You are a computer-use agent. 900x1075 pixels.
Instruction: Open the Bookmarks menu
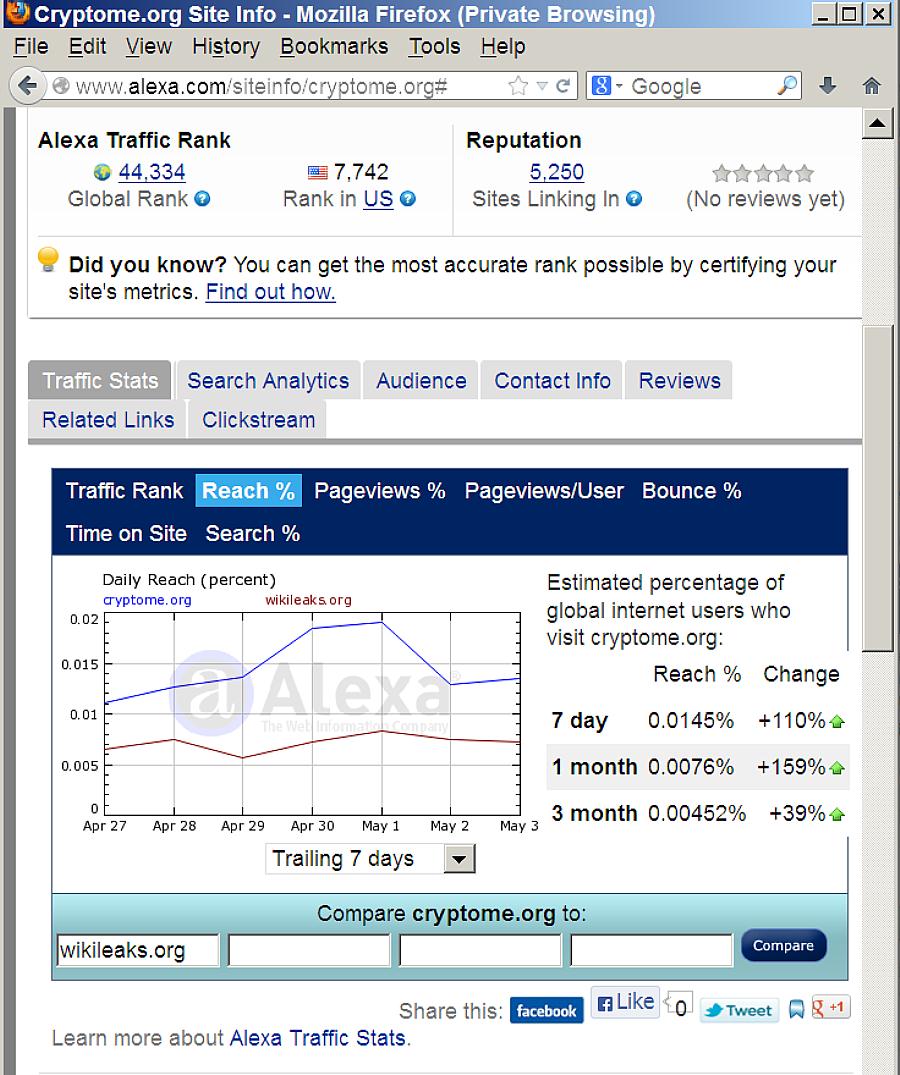point(334,47)
